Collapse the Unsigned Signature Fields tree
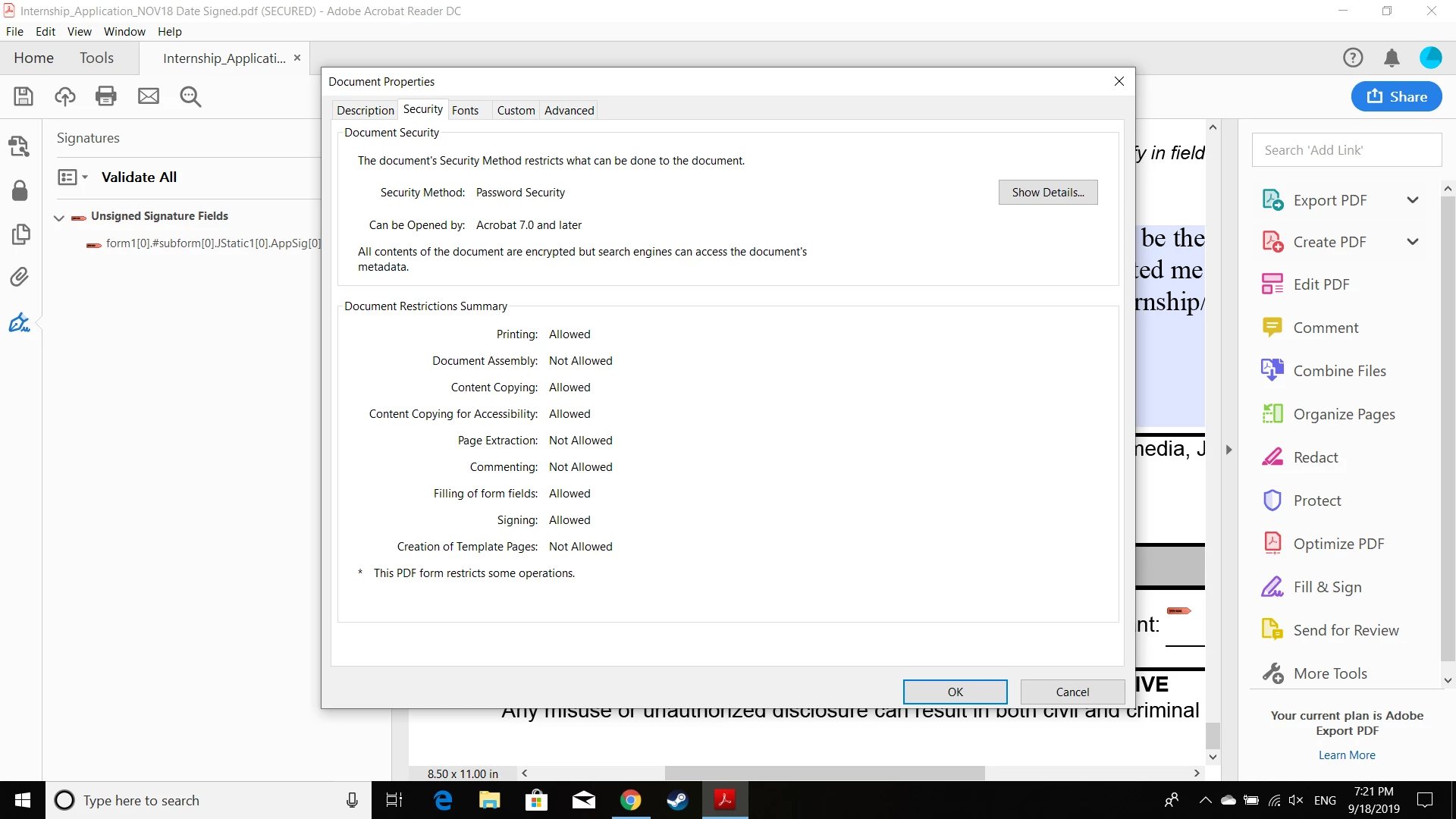Image resolution: width=1456 pixels, height=819 pixels. (59, 217)
